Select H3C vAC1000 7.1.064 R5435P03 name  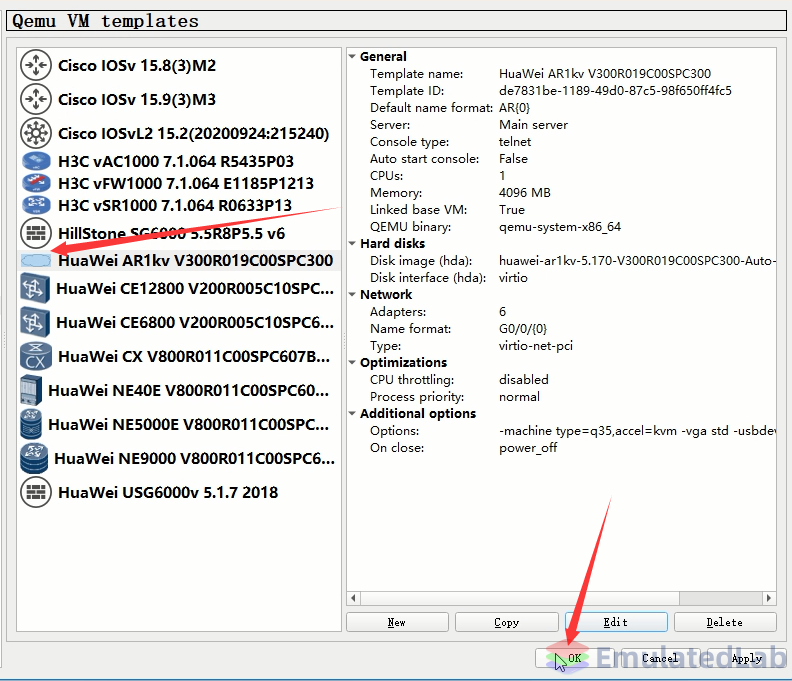[x=176, y=161]
